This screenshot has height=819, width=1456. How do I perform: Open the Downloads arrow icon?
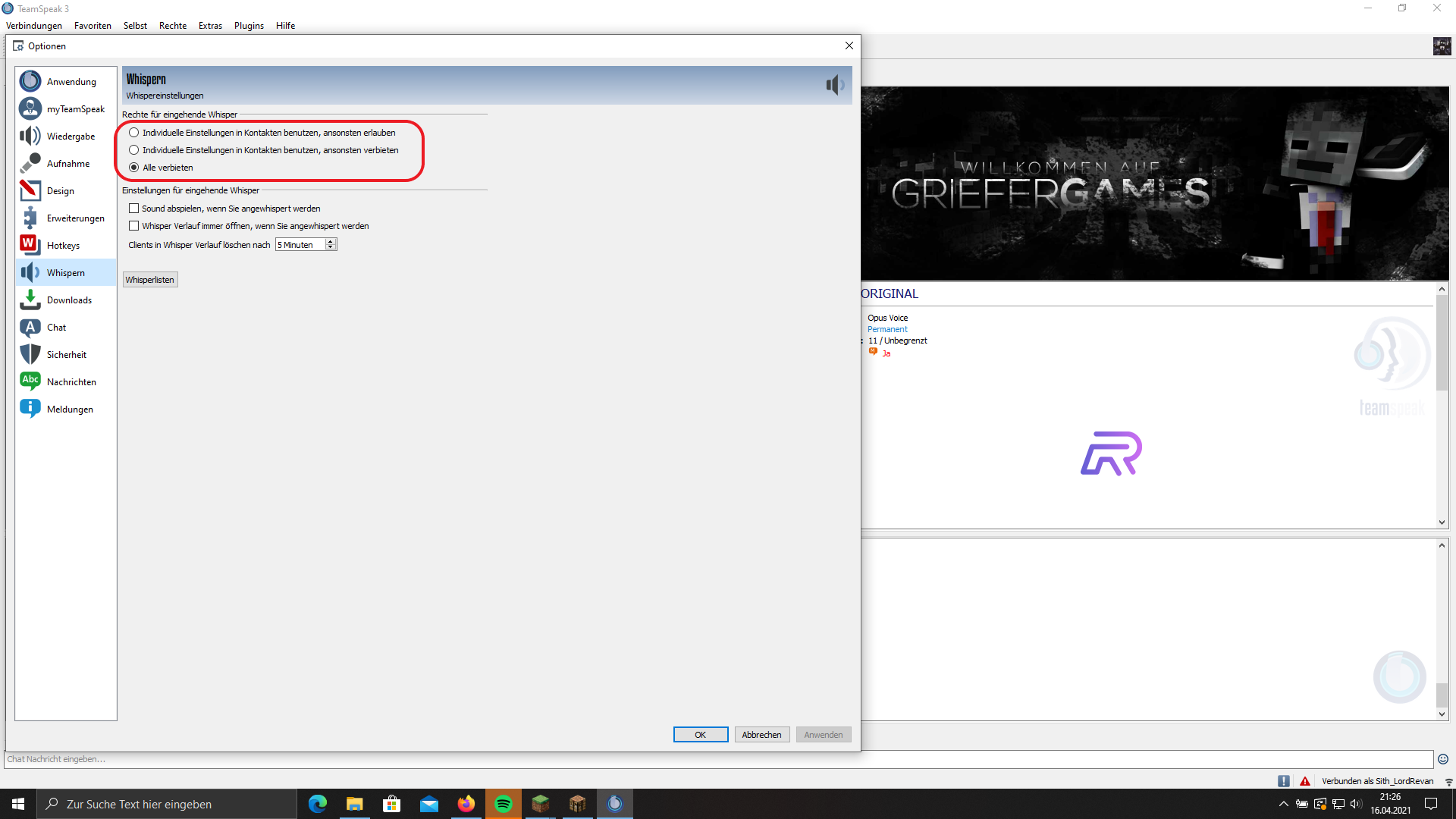coord(30,300)
